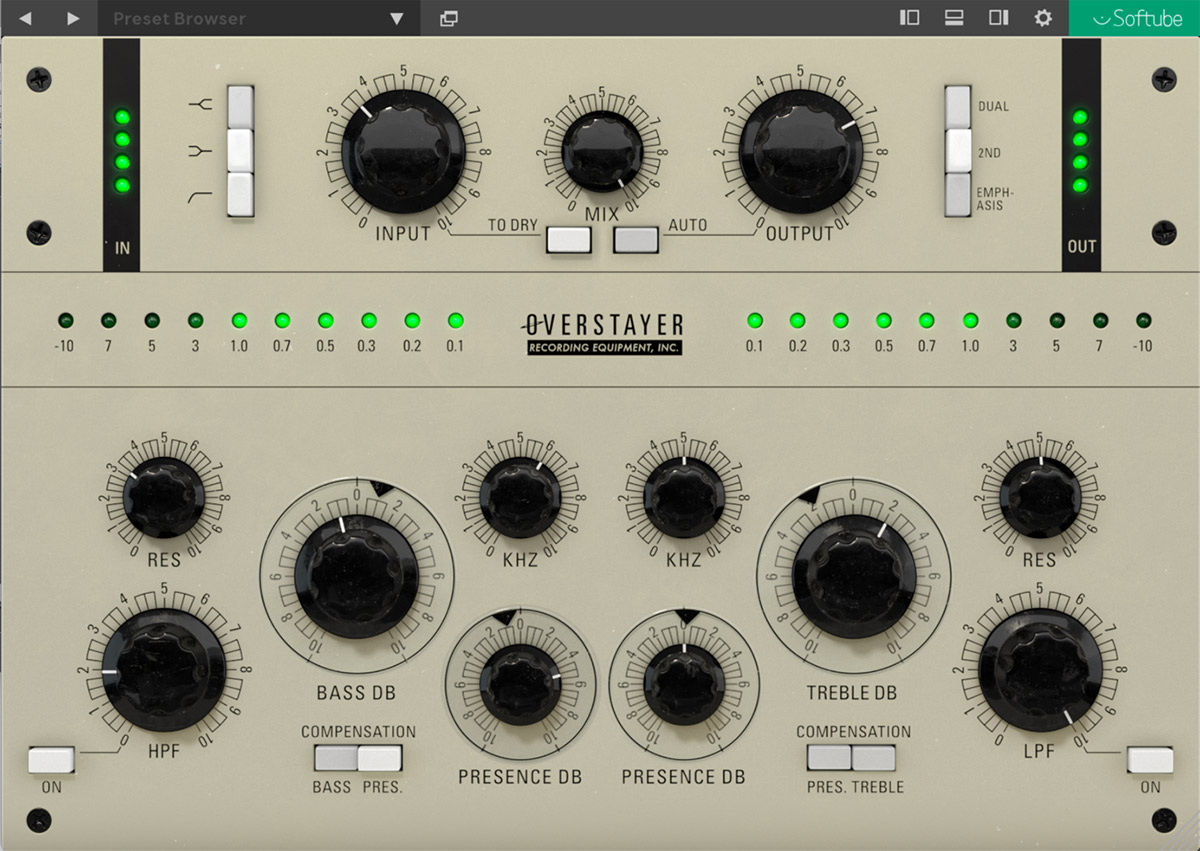This screenshot has width=1200, height=851.
Task: Select the right panel layout icon
Action: pyautogui.click(x=998, y=17)
